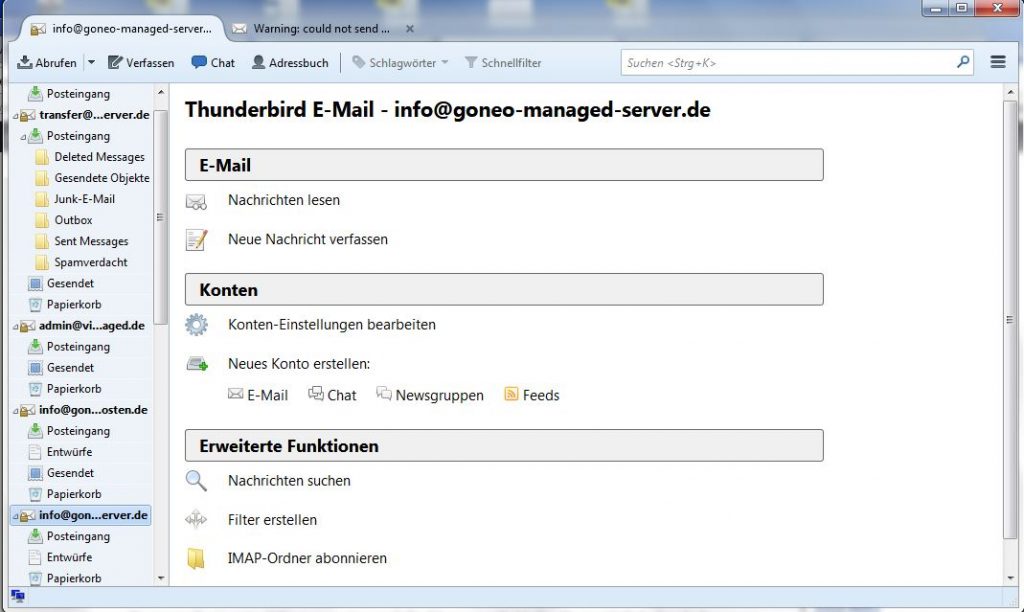
Task: Open the Adressbuch toolbar button
Action: point(290,63)
